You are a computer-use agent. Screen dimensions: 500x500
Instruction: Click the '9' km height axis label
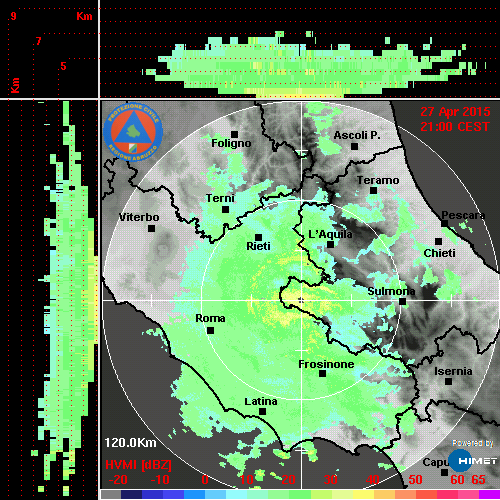[13, 16]
